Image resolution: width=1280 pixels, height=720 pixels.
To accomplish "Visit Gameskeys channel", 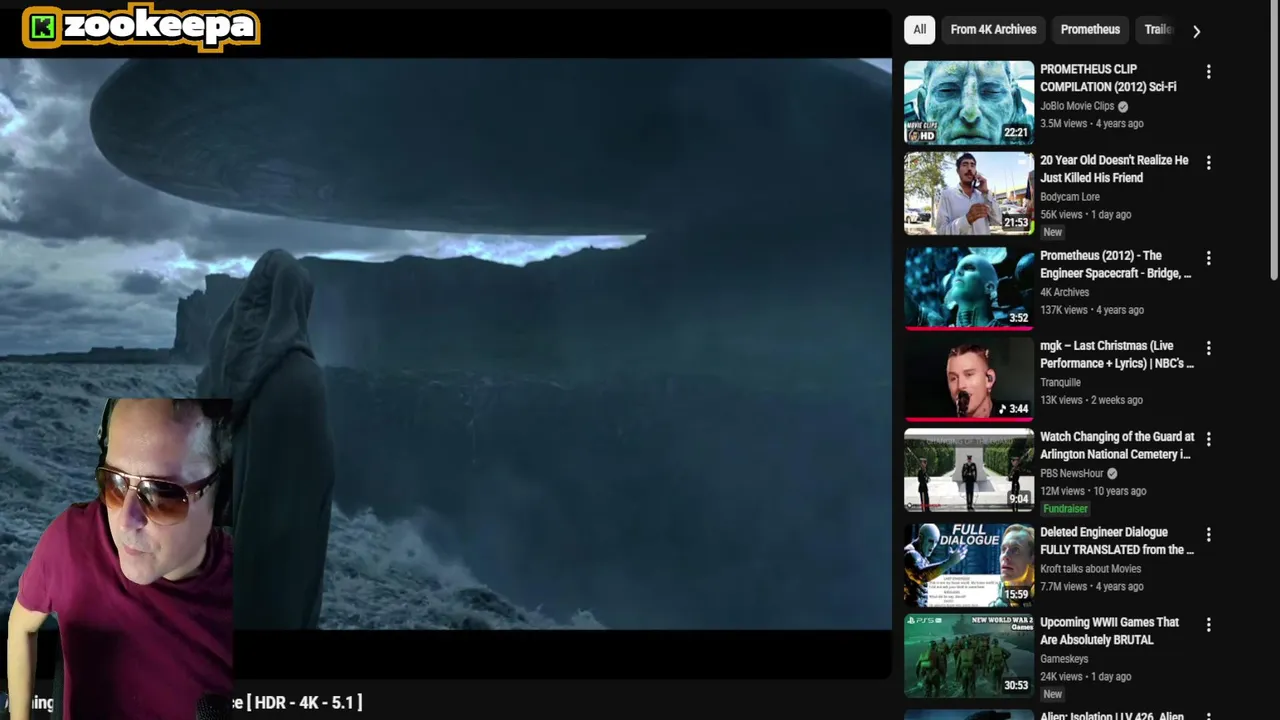I will tap(1064, 659).
